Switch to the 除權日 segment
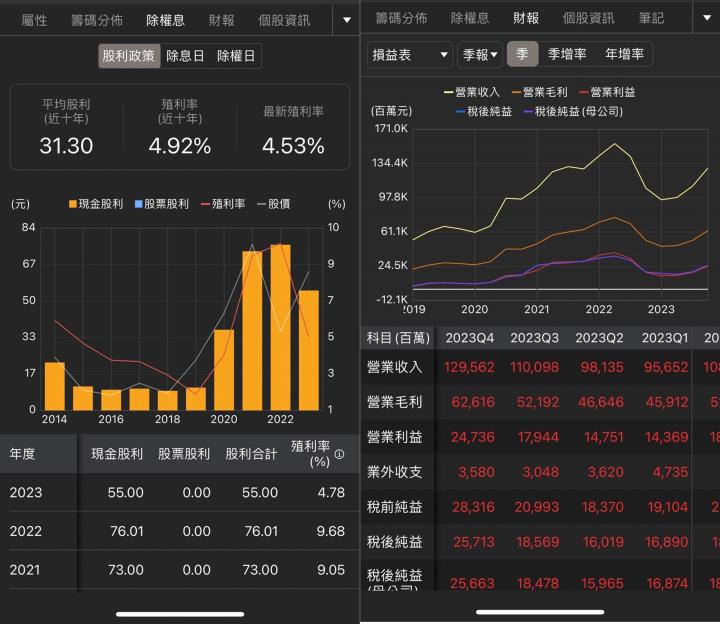Viewport: 720px width, 624px height. (236, 56)
